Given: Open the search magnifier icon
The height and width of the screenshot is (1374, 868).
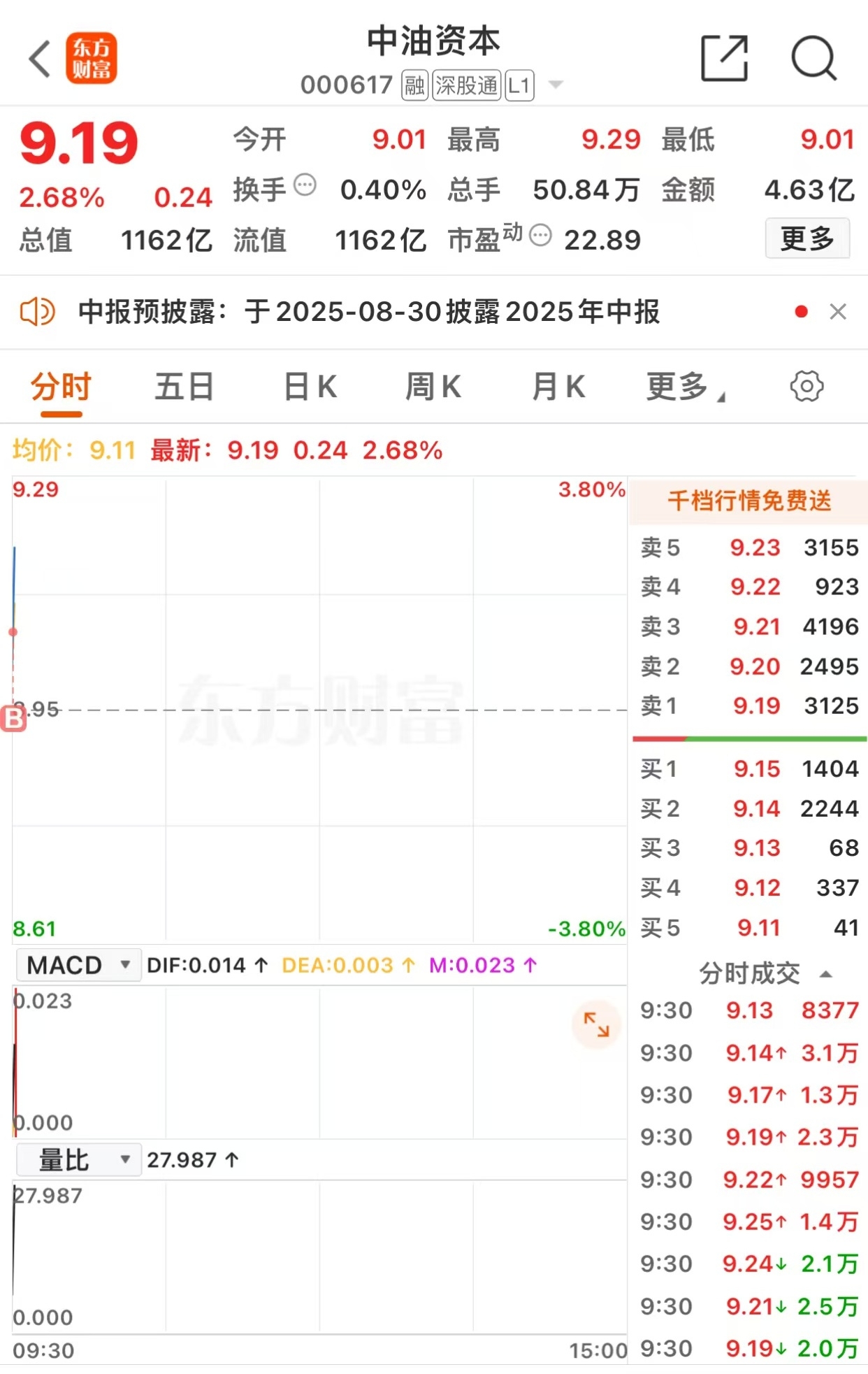Looking at the screenshot, I should coord(813,59).
